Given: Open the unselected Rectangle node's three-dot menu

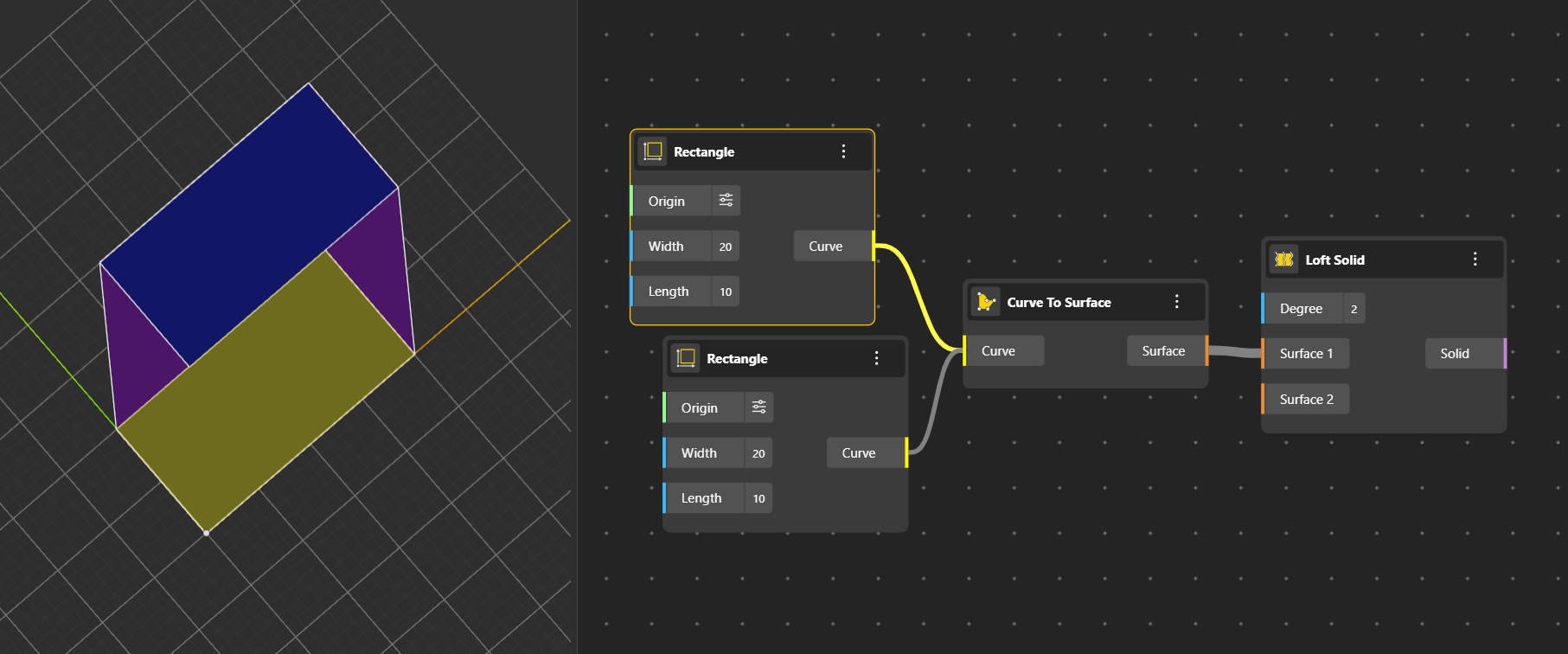Looking at the screenshot, I should [876, 358].
